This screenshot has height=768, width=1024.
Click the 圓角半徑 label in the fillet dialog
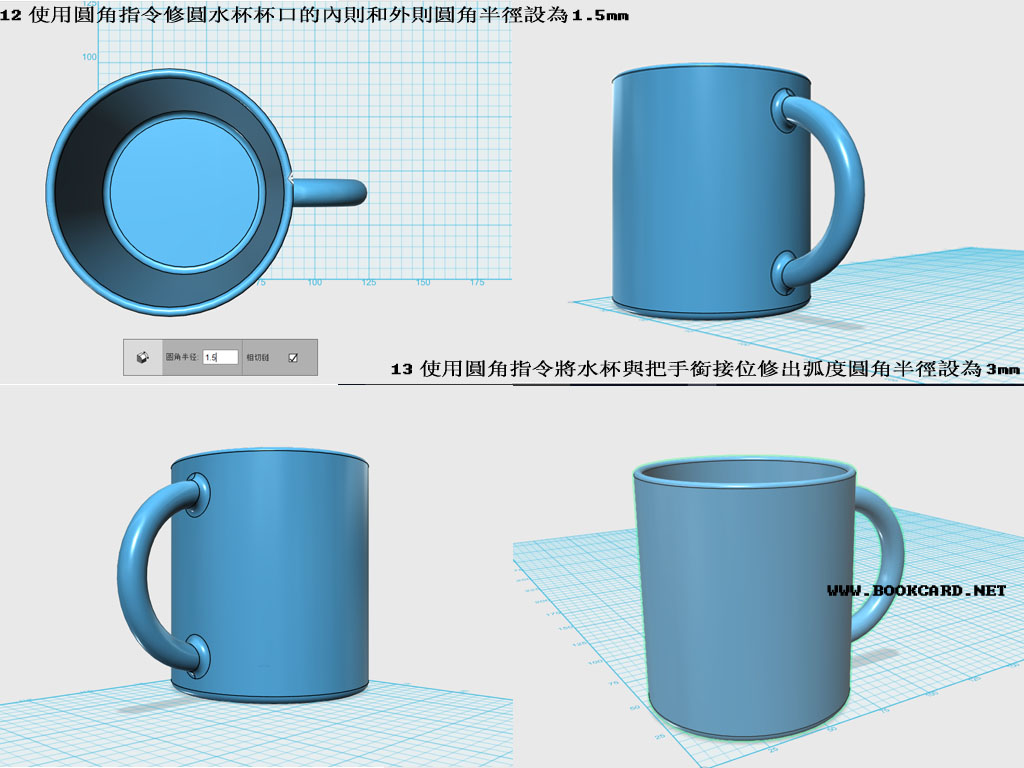pyautogui.click(x=180, y=356)
